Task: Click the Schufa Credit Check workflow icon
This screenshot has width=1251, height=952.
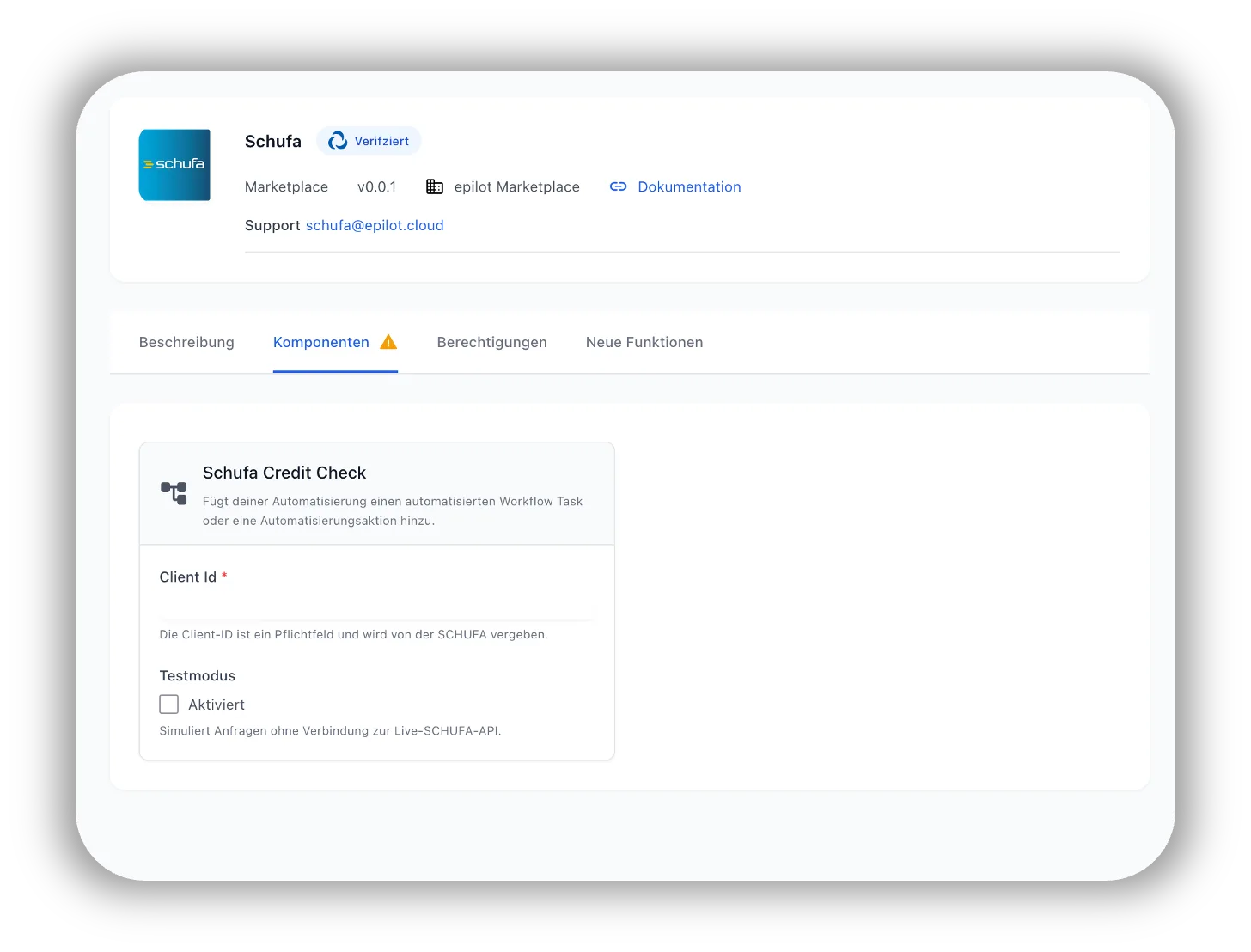Action: pos(174,493)
